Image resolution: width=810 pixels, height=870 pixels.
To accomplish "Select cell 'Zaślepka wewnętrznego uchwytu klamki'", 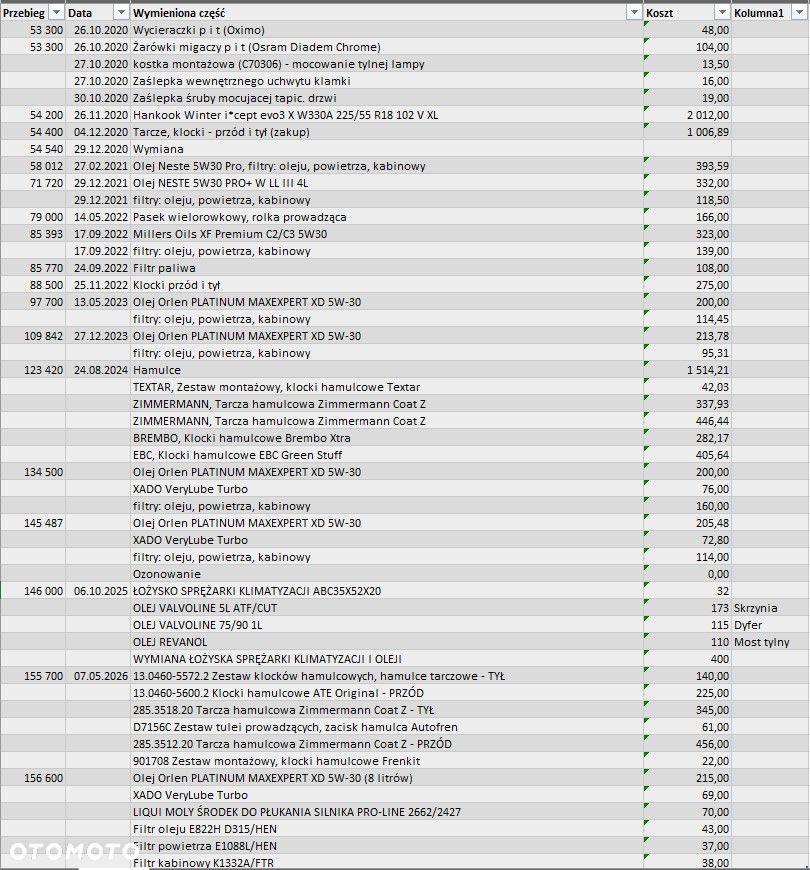I will tap(387, 81).
